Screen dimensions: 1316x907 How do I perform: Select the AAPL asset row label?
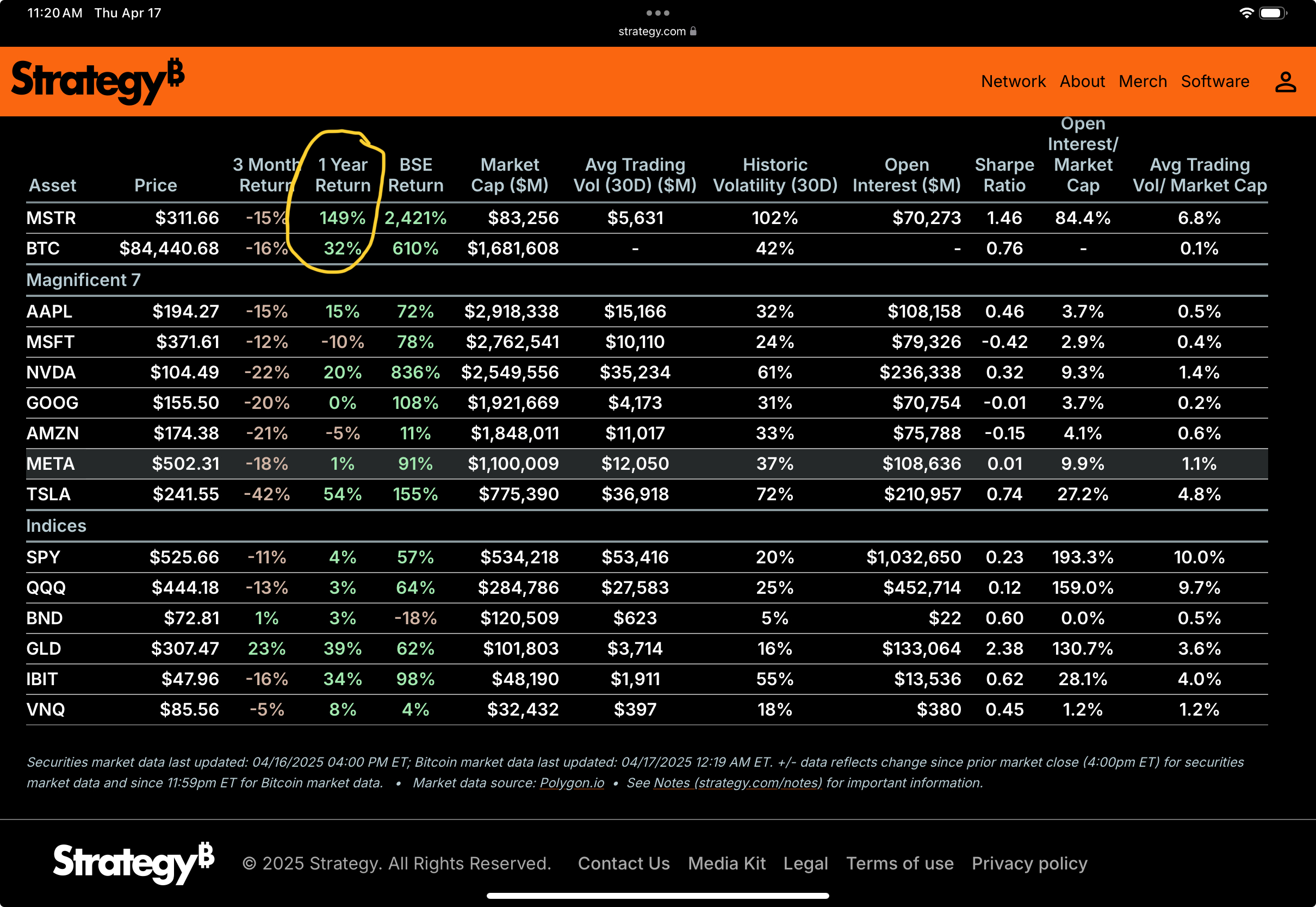pyautogui.click(x=49, y=312)
